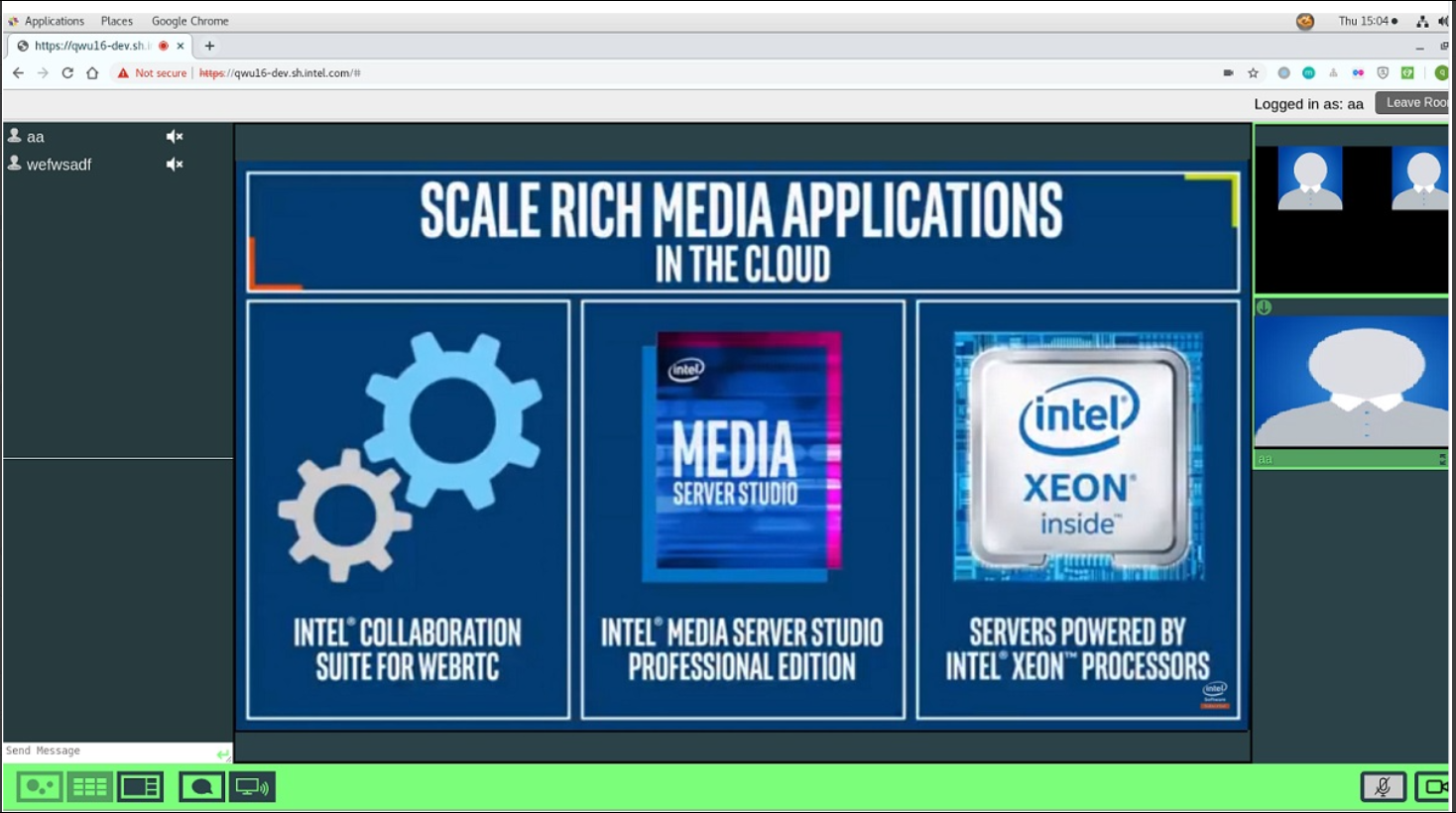Click the Send Message input field
1456x813 pixels.
(x=107, y=752)
